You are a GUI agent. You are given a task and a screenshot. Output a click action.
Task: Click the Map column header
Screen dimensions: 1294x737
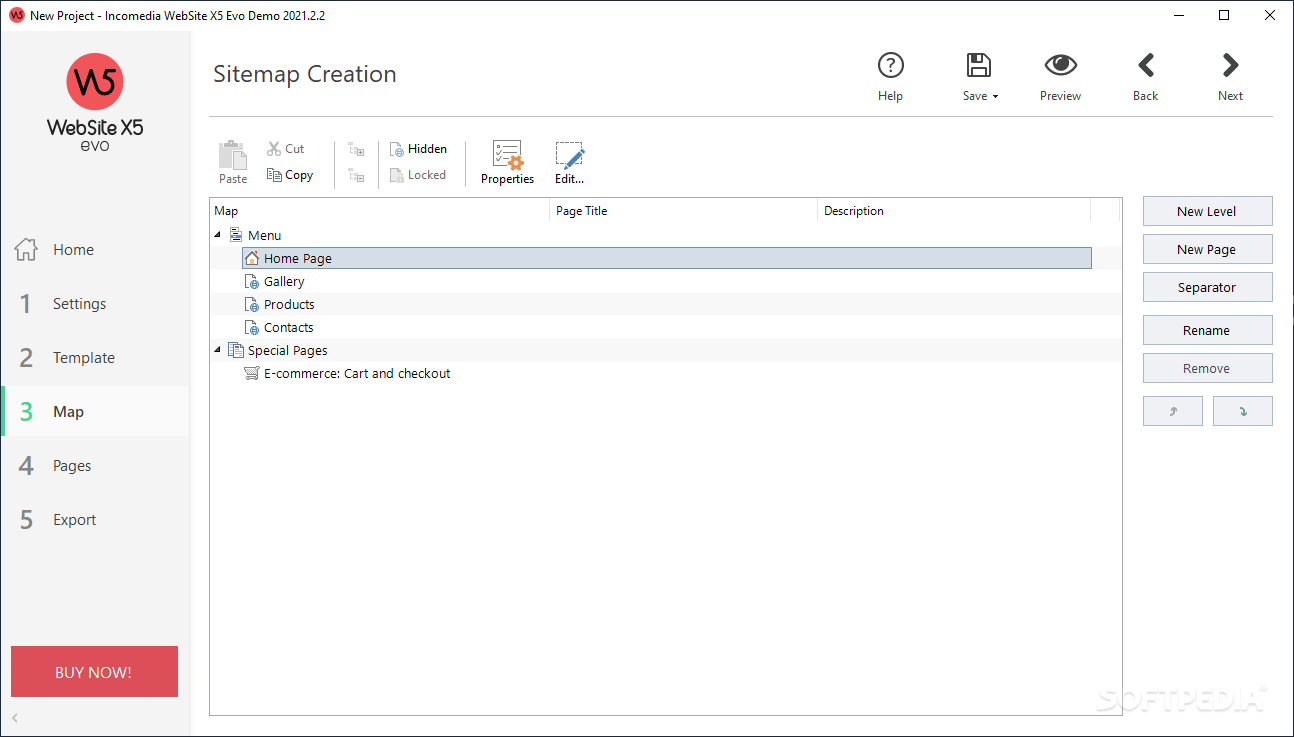[x=380, y=211]
